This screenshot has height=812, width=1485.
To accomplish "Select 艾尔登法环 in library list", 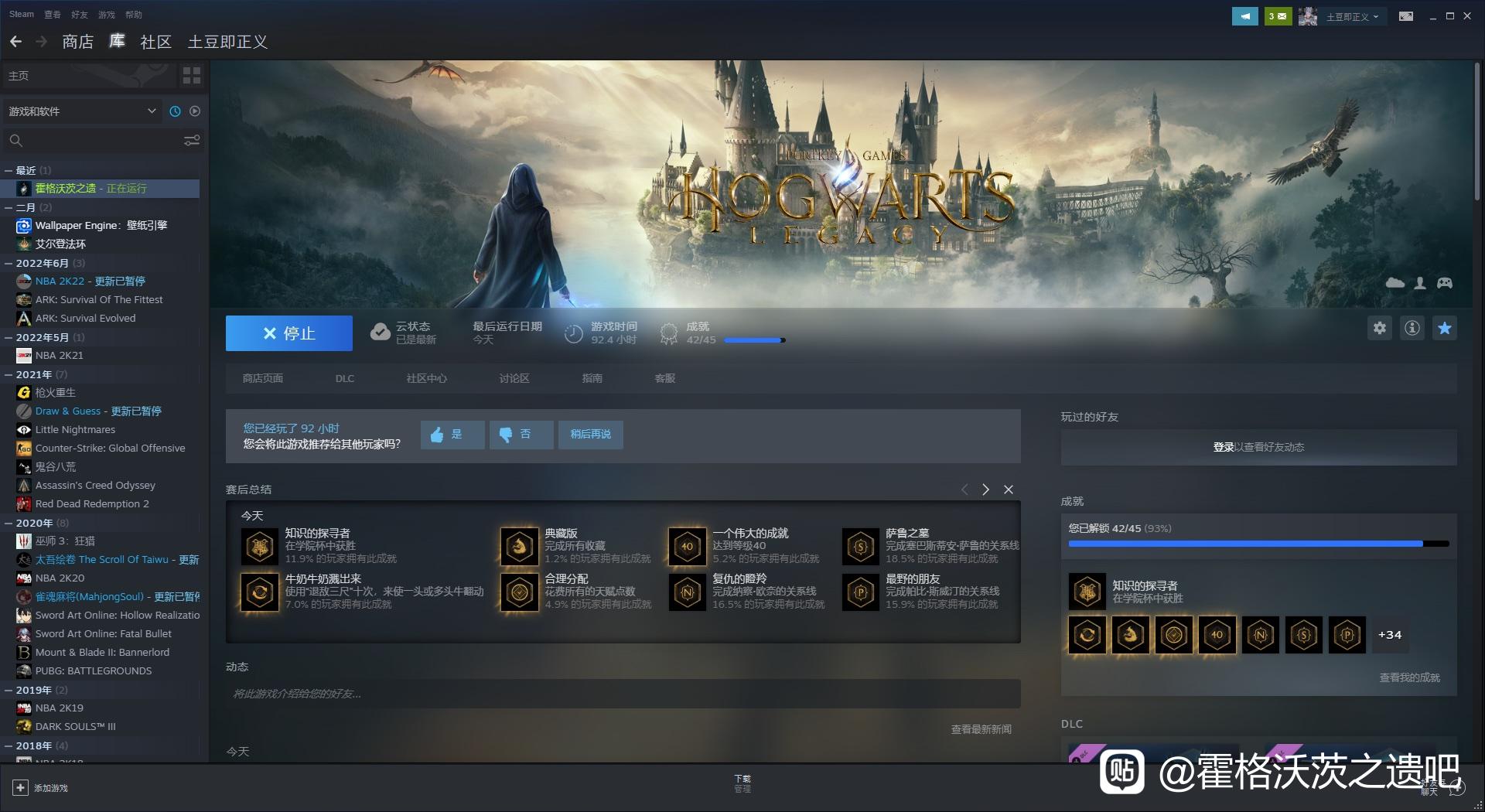I will 101,244.
